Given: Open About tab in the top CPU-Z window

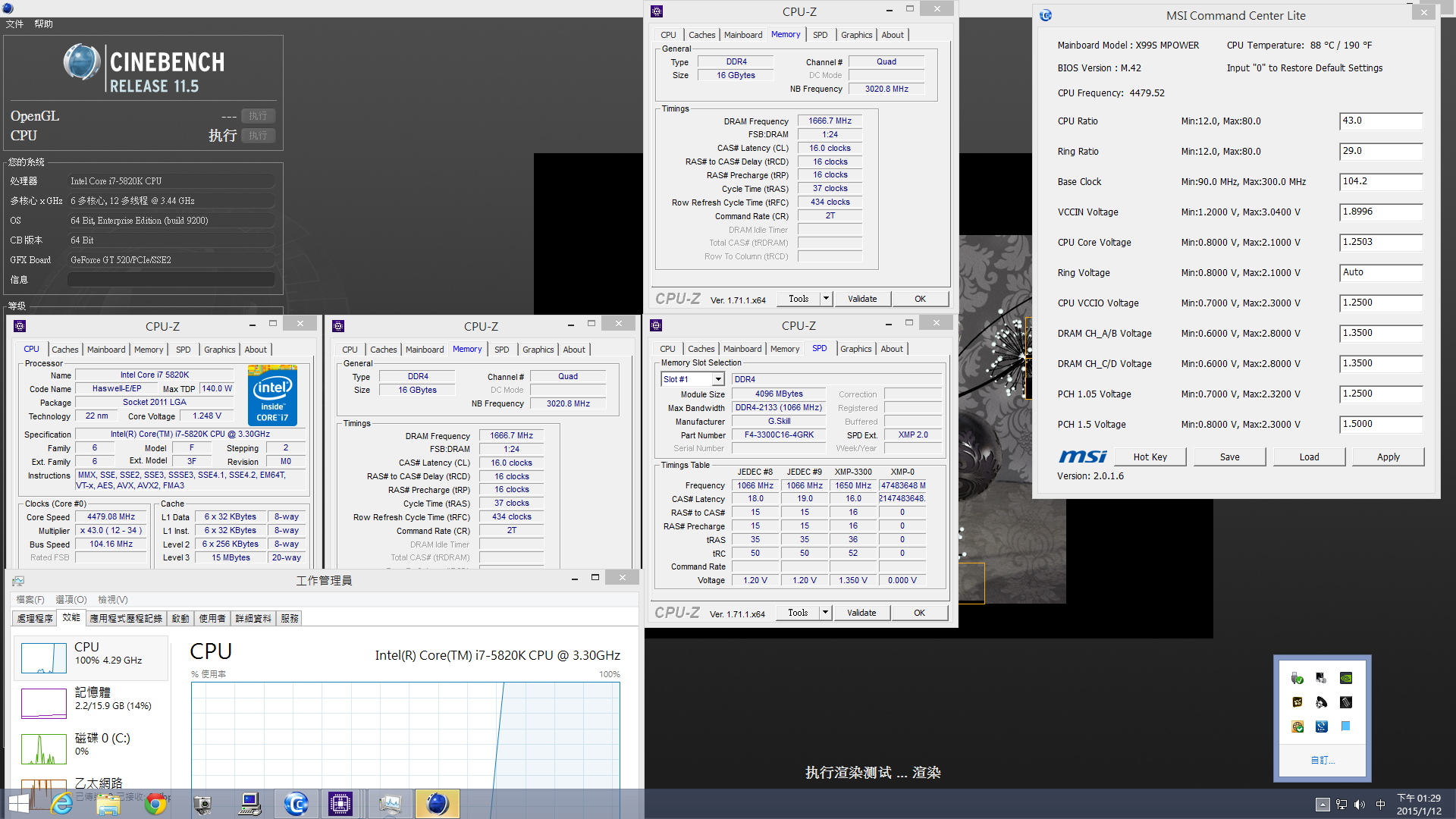Looking at the screenshot, I should (893, 35).
